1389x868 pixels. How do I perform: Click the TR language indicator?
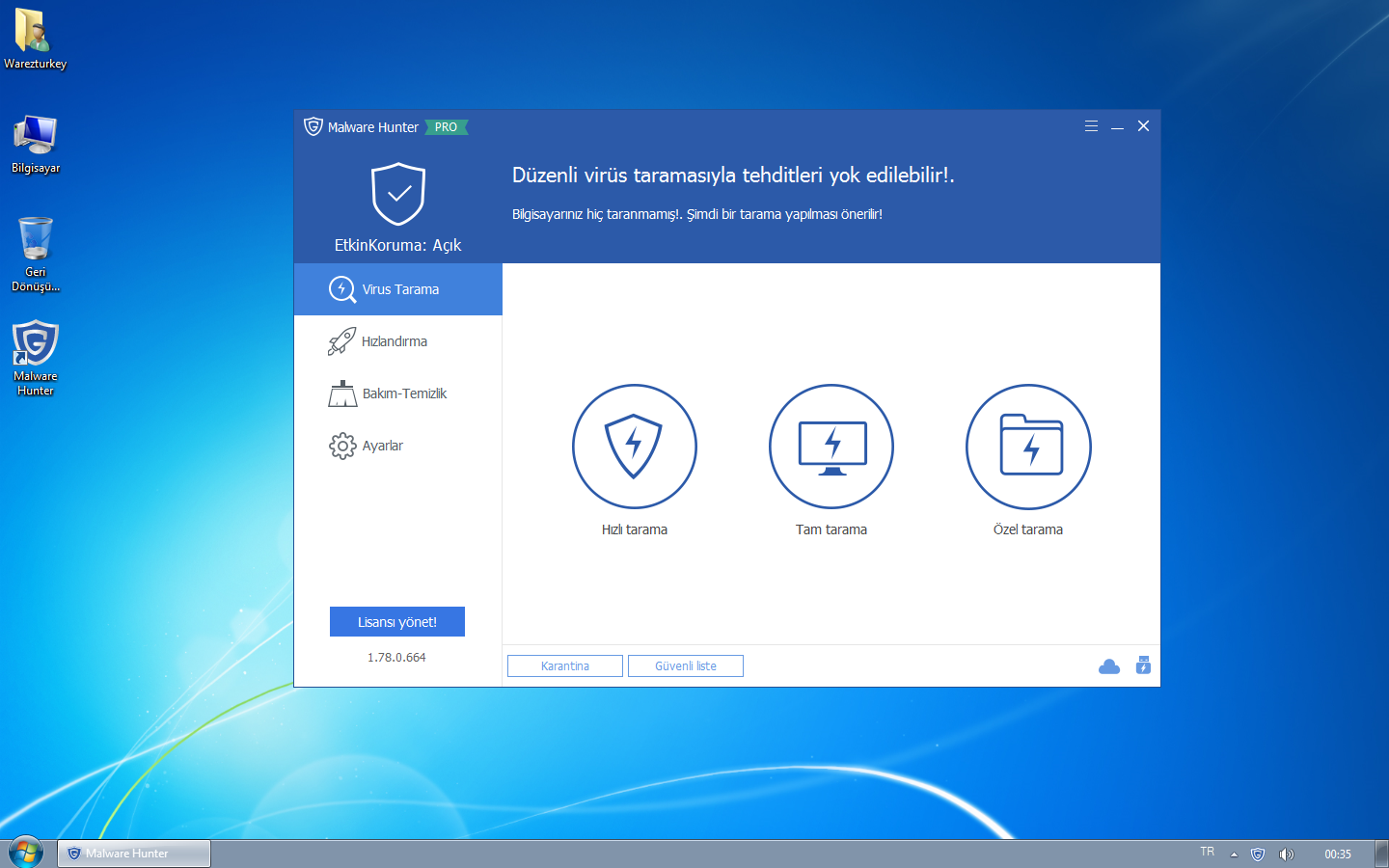pos(1208,852)
